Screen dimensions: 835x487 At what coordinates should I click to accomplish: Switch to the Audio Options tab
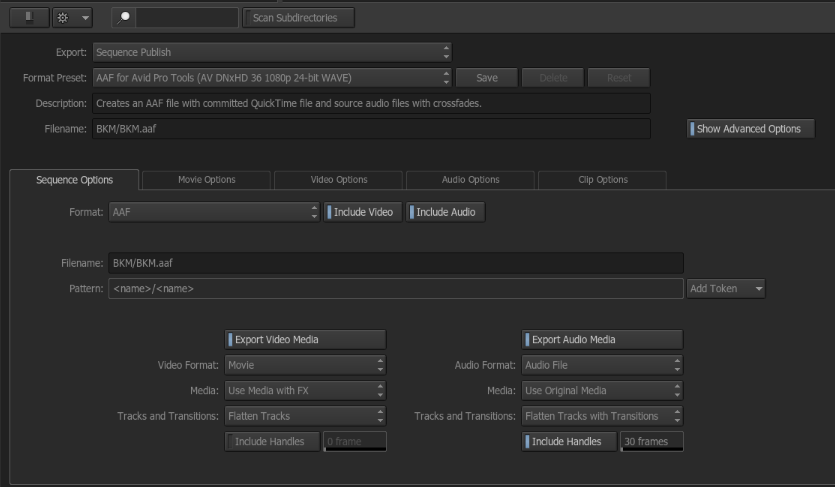point(470,180)
